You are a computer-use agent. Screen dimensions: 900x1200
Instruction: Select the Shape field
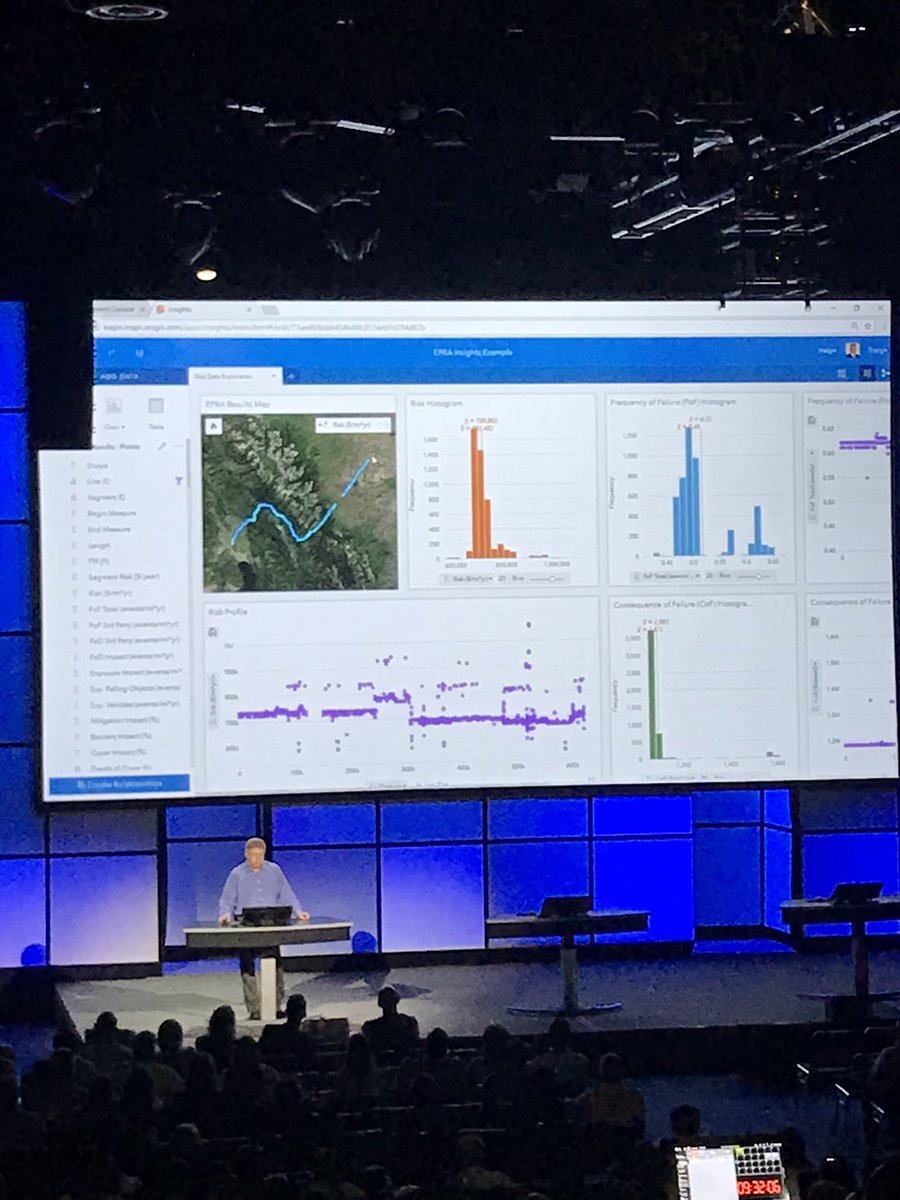tap(97, 466)
